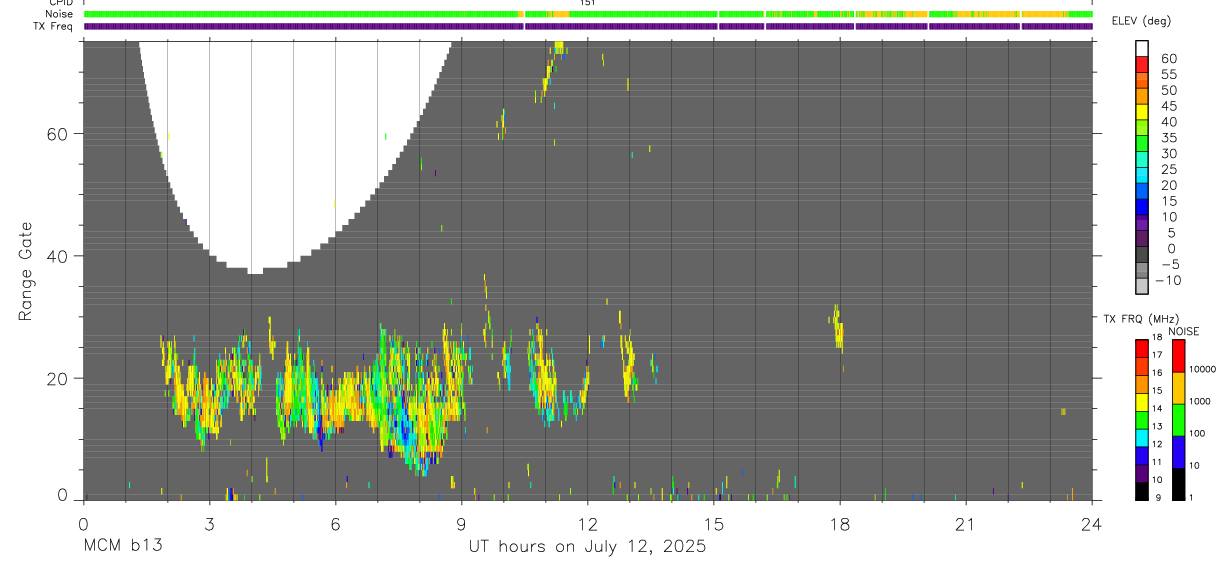Click the '18' tick on the UT hours axis
1228x567 pixels.
pyautogui.click(x=839, y=524)
